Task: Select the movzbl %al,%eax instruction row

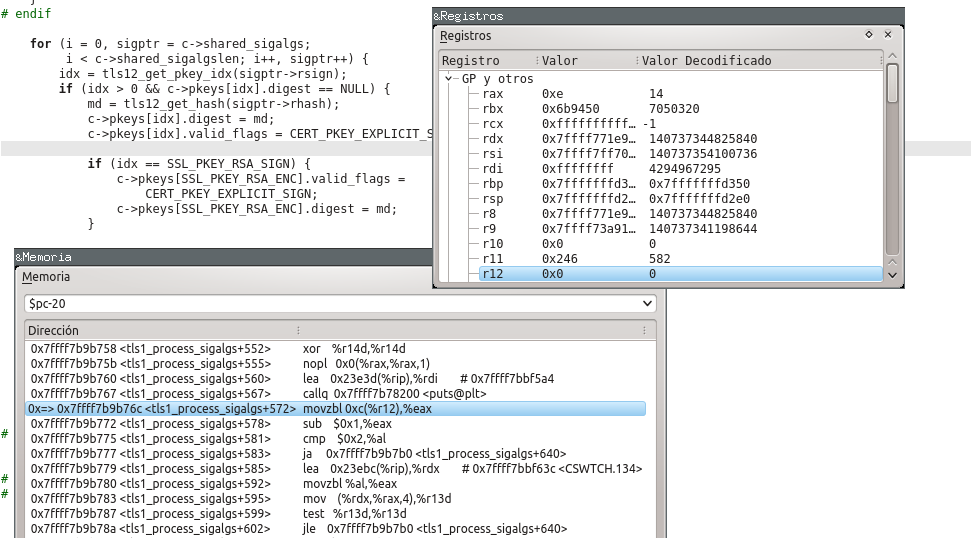Action: (335, 484)
